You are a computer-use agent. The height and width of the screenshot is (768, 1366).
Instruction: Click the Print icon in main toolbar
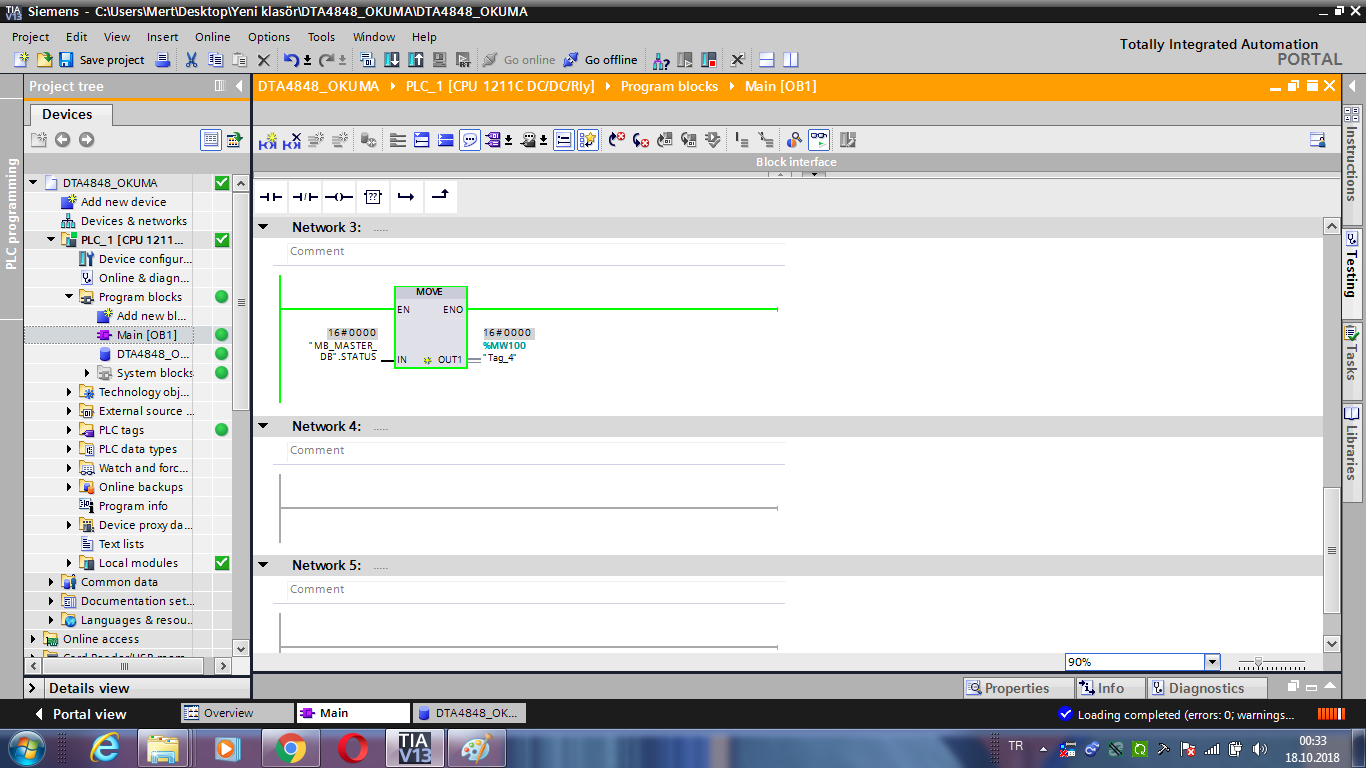click(163, 60)
